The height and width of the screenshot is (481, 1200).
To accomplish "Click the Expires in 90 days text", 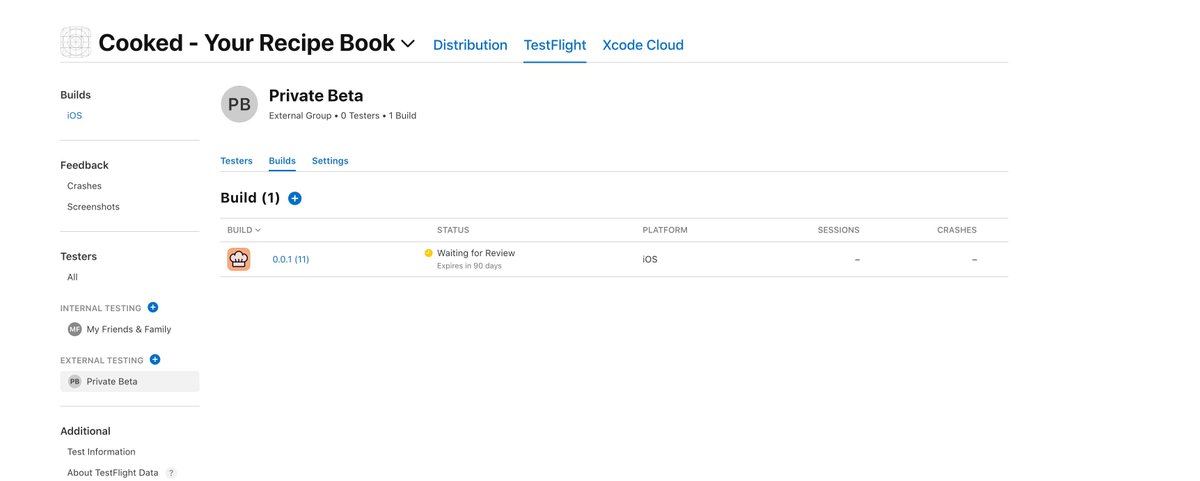I will pos(469,266).
